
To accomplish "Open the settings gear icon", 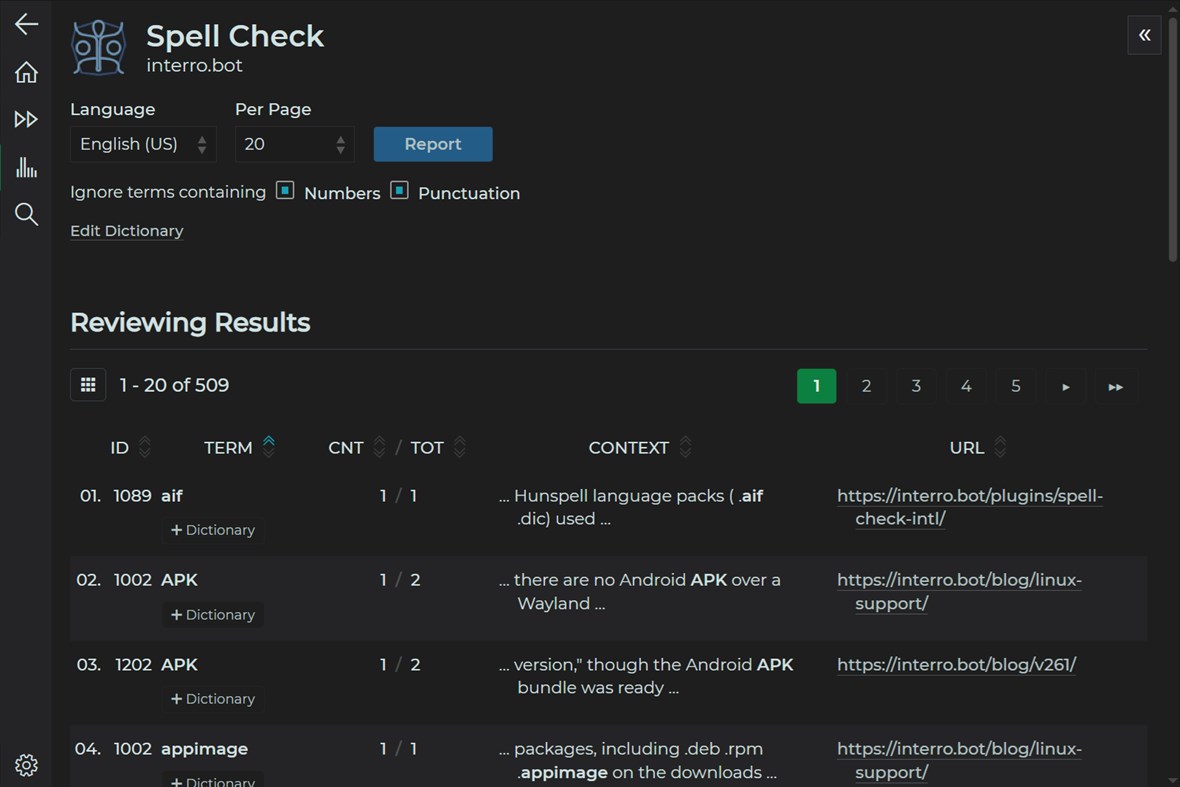I will coord(26,765).
